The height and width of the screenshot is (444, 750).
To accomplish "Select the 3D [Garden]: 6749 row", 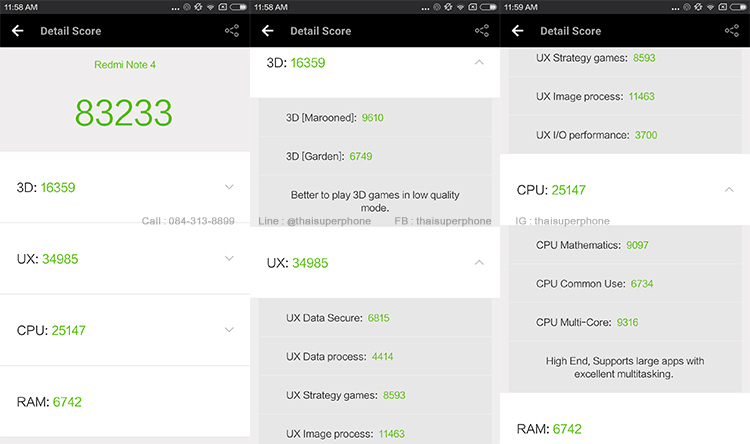I will tap(330, 156).
